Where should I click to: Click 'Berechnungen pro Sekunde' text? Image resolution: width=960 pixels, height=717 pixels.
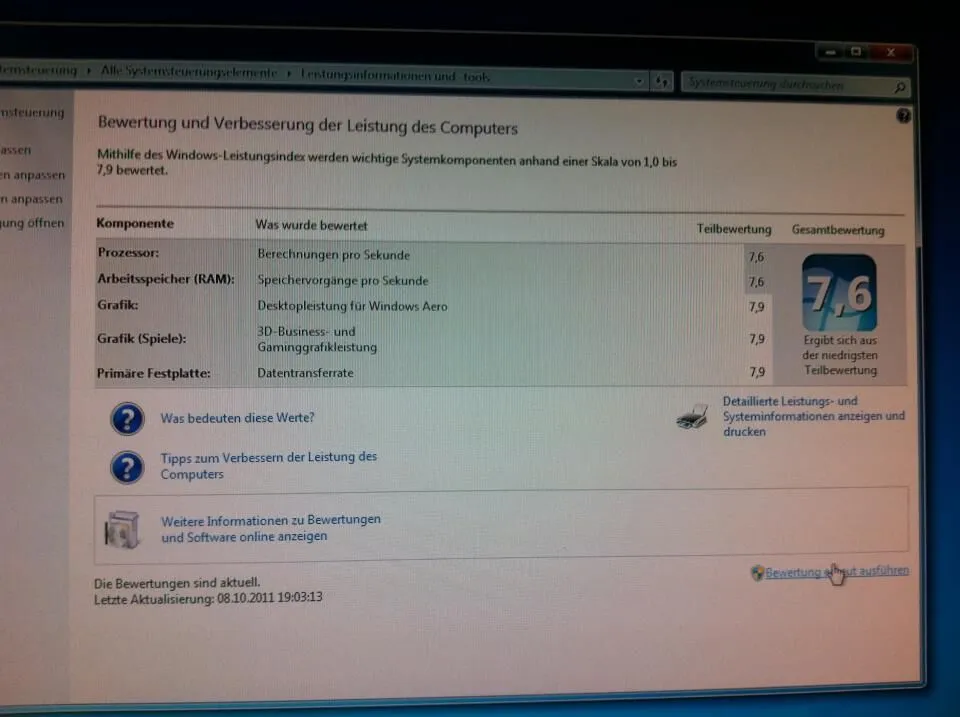(334, 254)
